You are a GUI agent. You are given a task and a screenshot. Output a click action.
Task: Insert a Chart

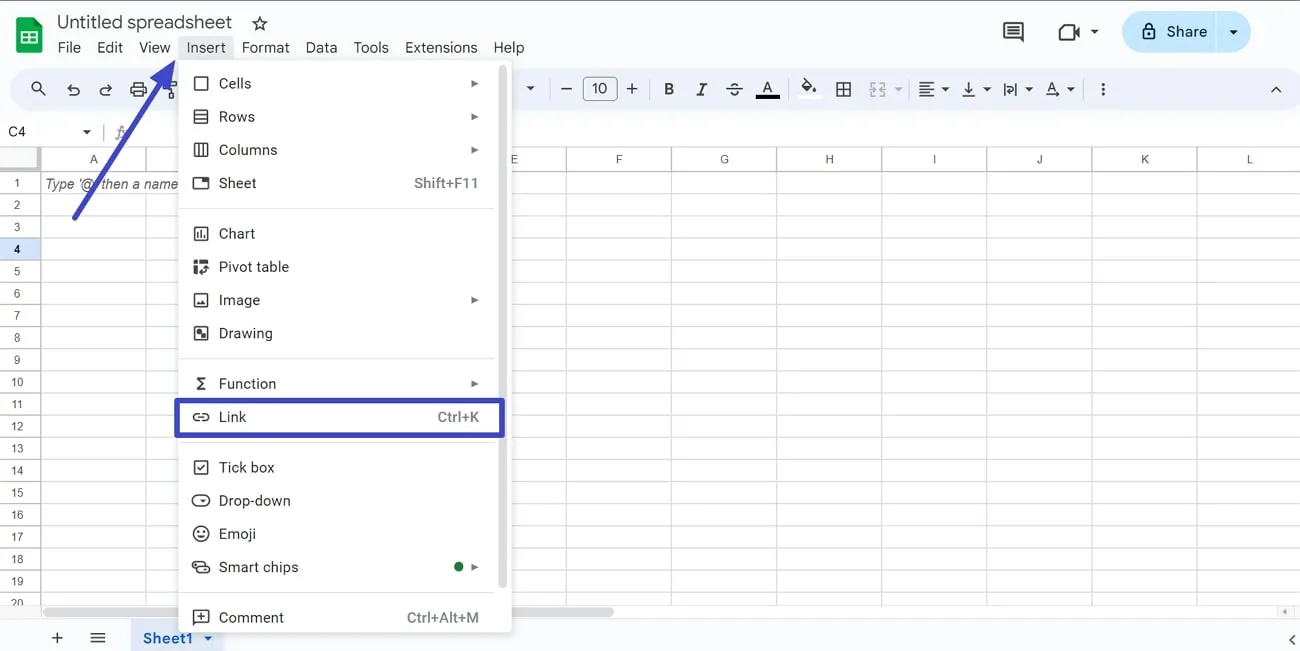pyautogui.click(x=337, y=234)
